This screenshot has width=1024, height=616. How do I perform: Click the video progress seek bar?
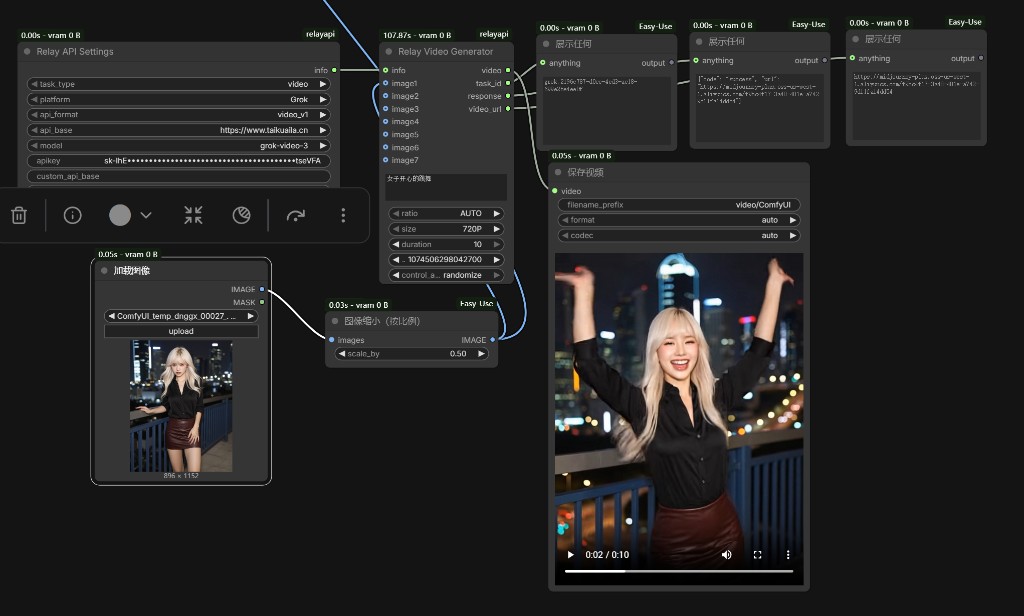(679, 571)
